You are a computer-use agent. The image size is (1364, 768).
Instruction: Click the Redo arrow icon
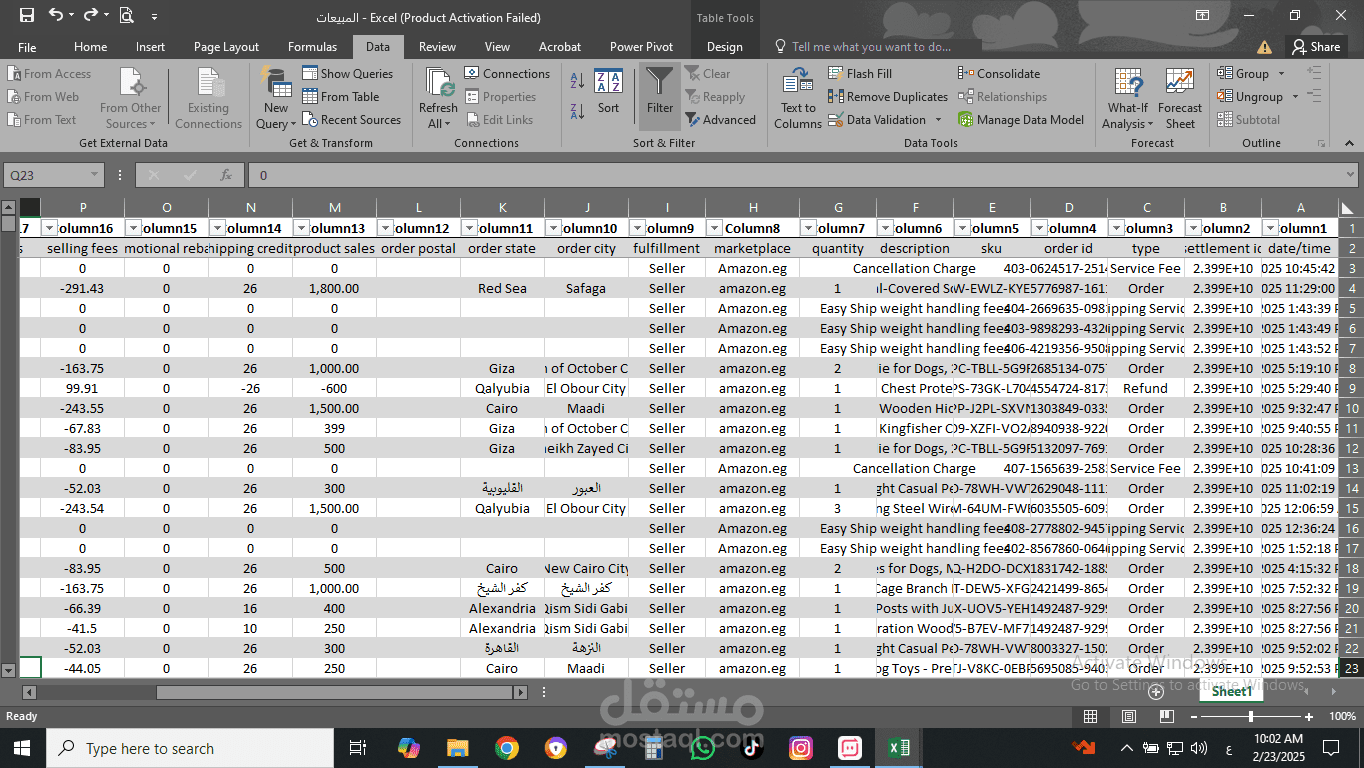(x=90, y=16)
